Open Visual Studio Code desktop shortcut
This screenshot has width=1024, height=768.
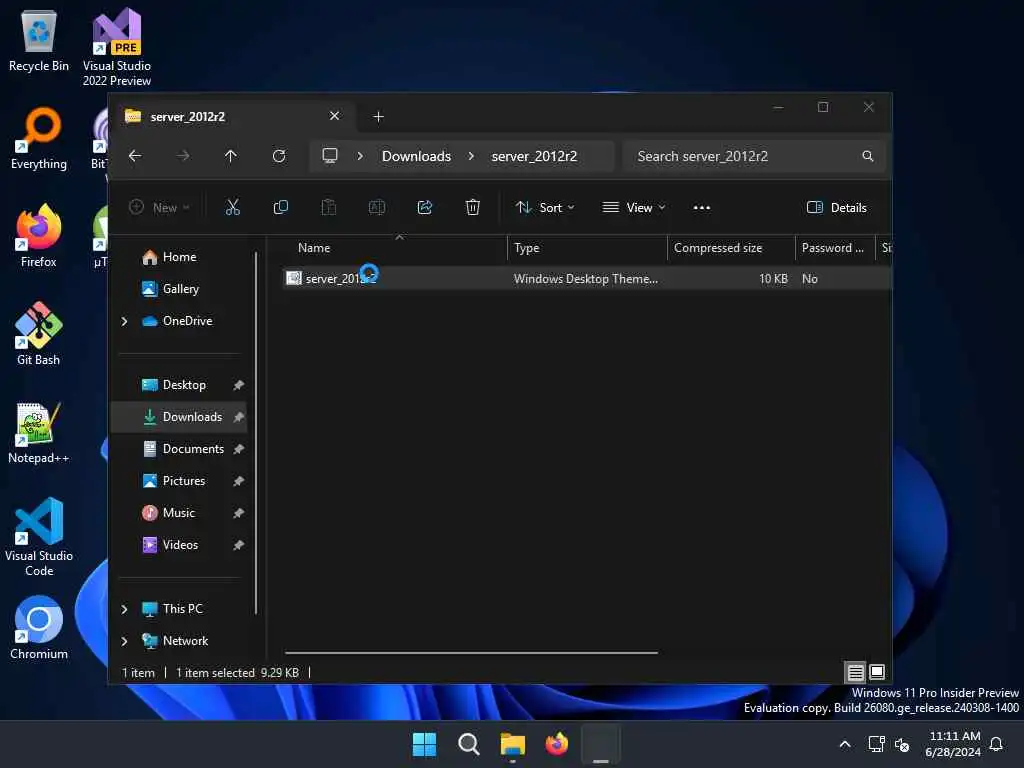39,537
